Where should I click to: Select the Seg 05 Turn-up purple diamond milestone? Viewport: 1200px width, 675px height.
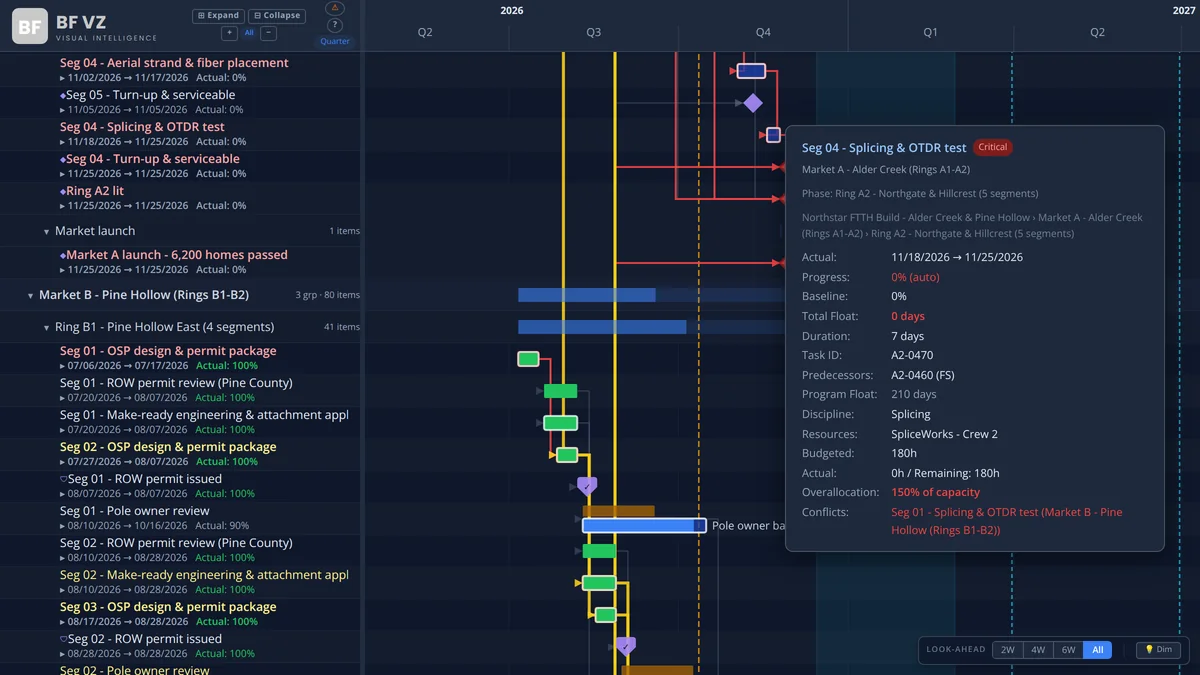[753, 103]
